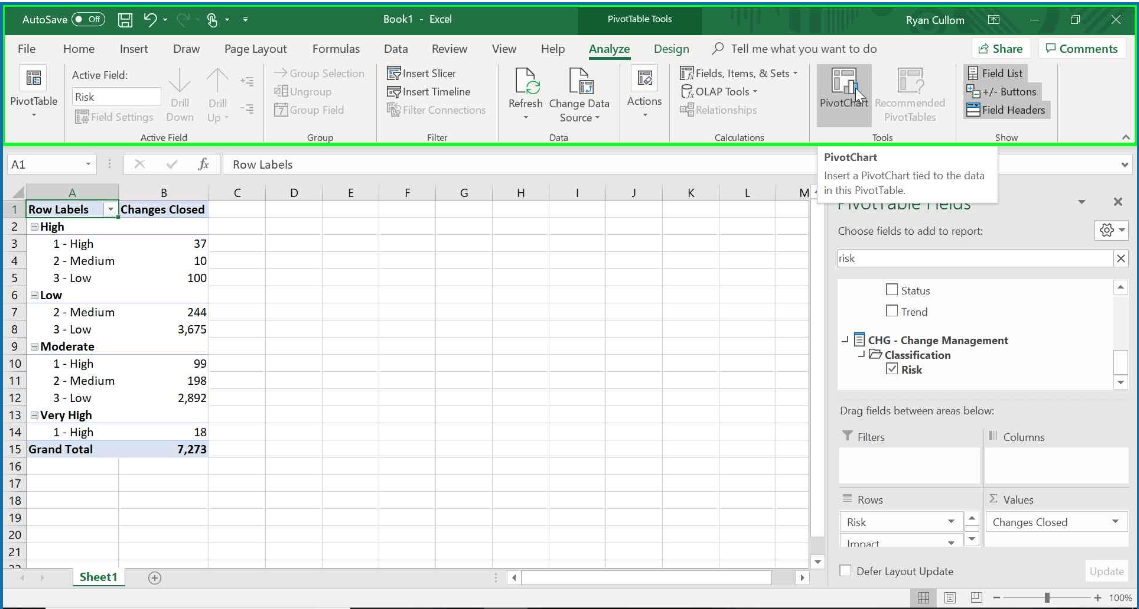Screen dimensions: 1139x609
Task: Open the Formulas ribbon tab
Action: pyautogui.click(x=336, y=48)
